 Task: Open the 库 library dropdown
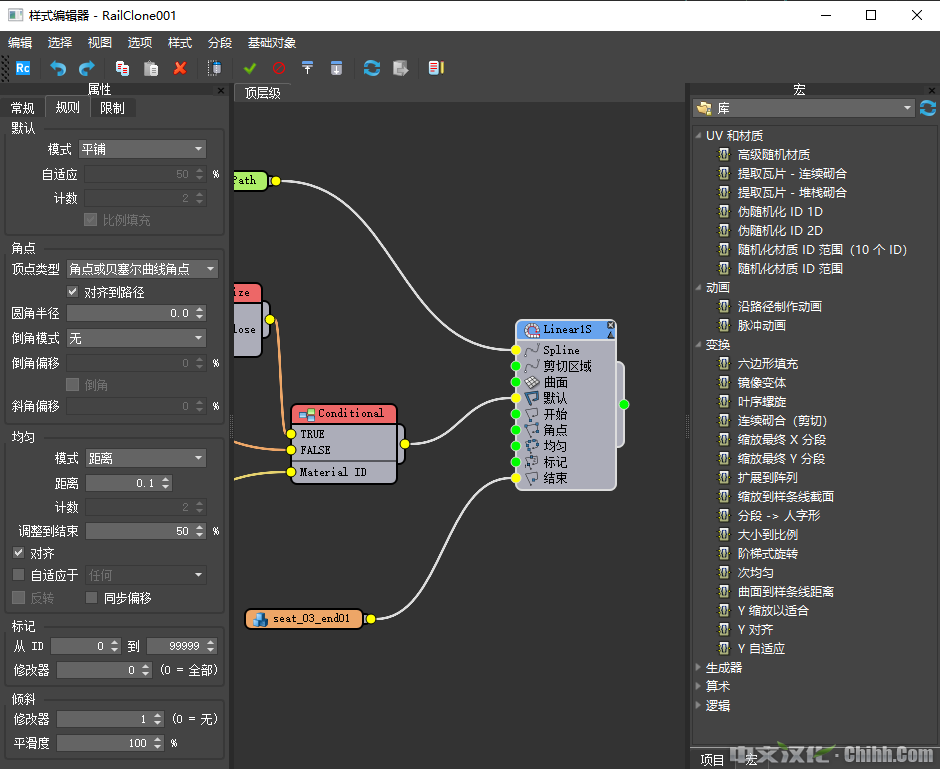tap(804, 108)
